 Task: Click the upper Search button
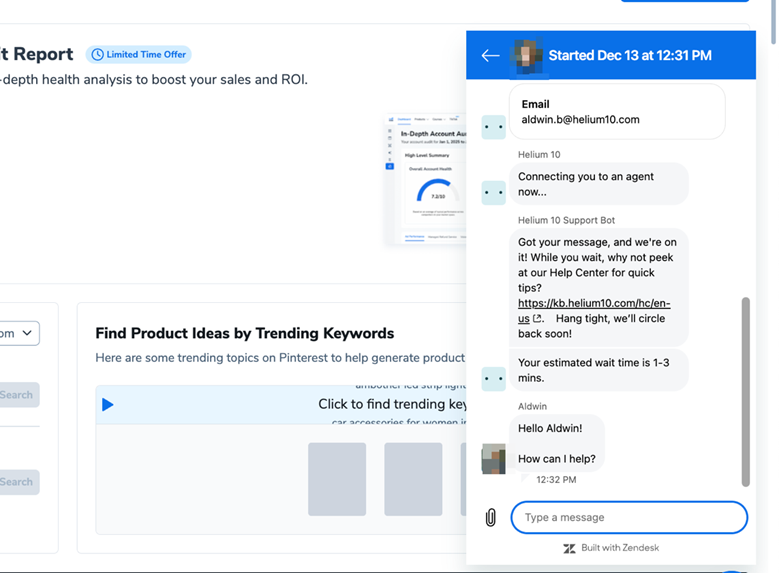[17, 395]
